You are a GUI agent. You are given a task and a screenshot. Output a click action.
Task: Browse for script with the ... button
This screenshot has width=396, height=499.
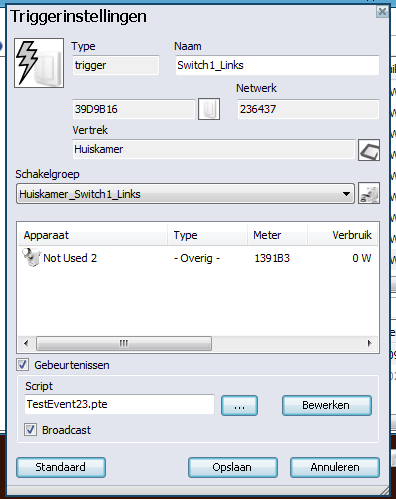239,405
